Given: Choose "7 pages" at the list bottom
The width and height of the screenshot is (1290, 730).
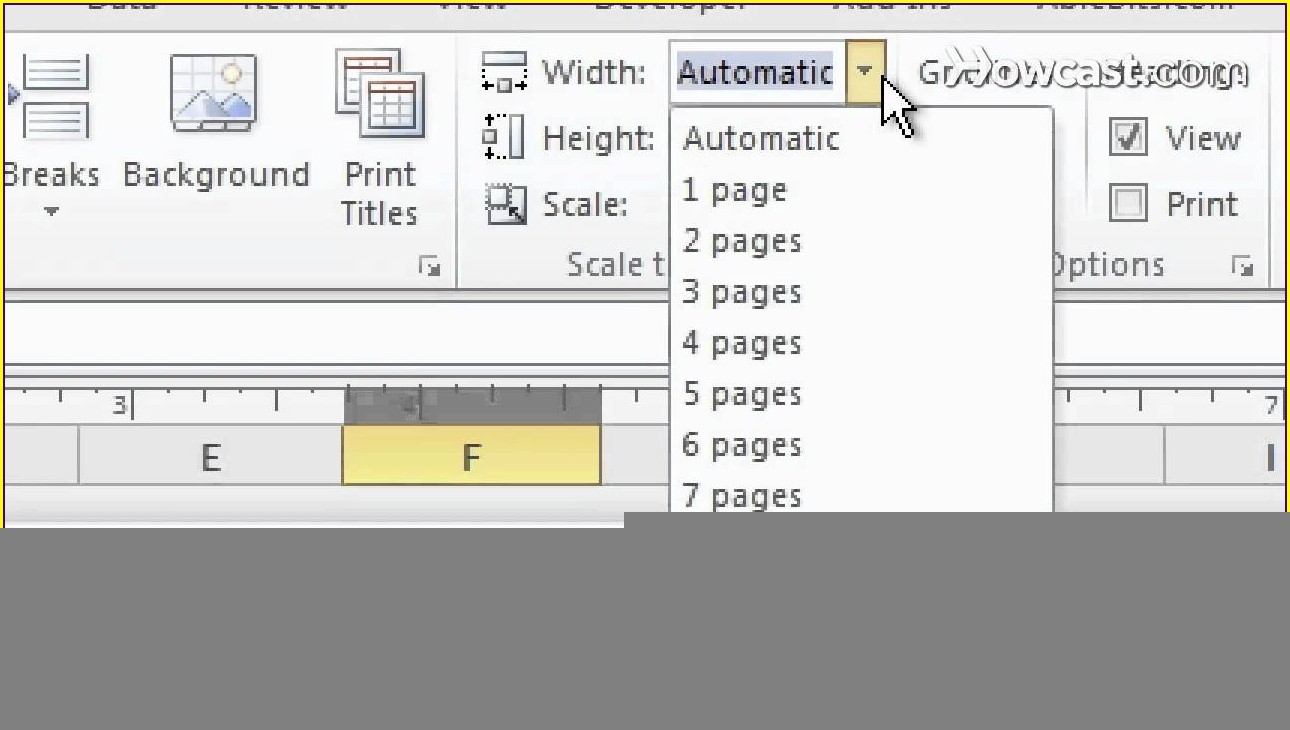Looking at the screenshot, I should (742, 496).
